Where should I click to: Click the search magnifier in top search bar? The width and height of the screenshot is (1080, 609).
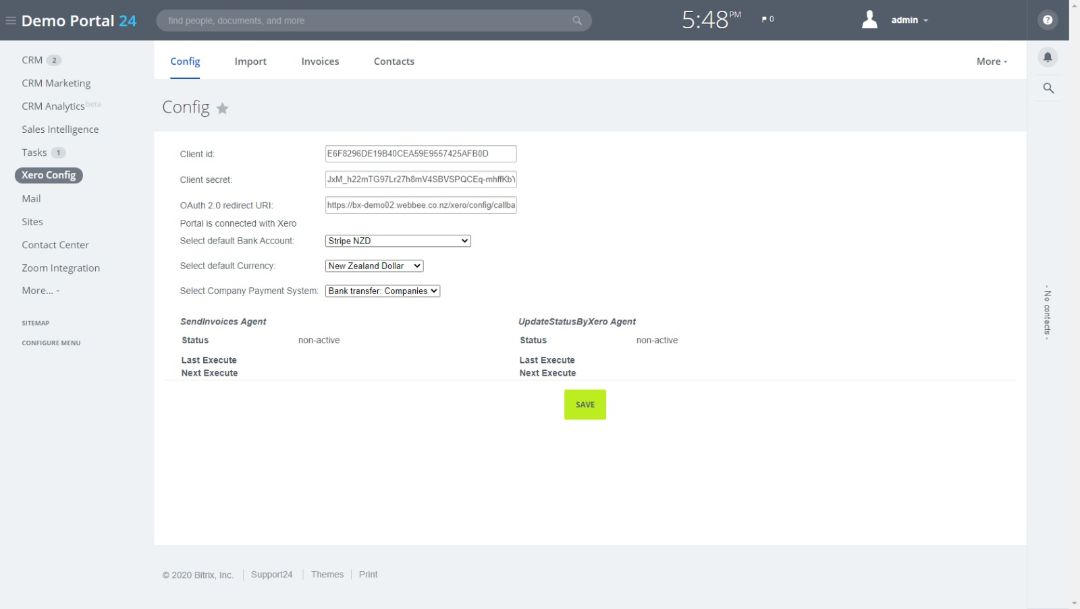coord(577,21)
